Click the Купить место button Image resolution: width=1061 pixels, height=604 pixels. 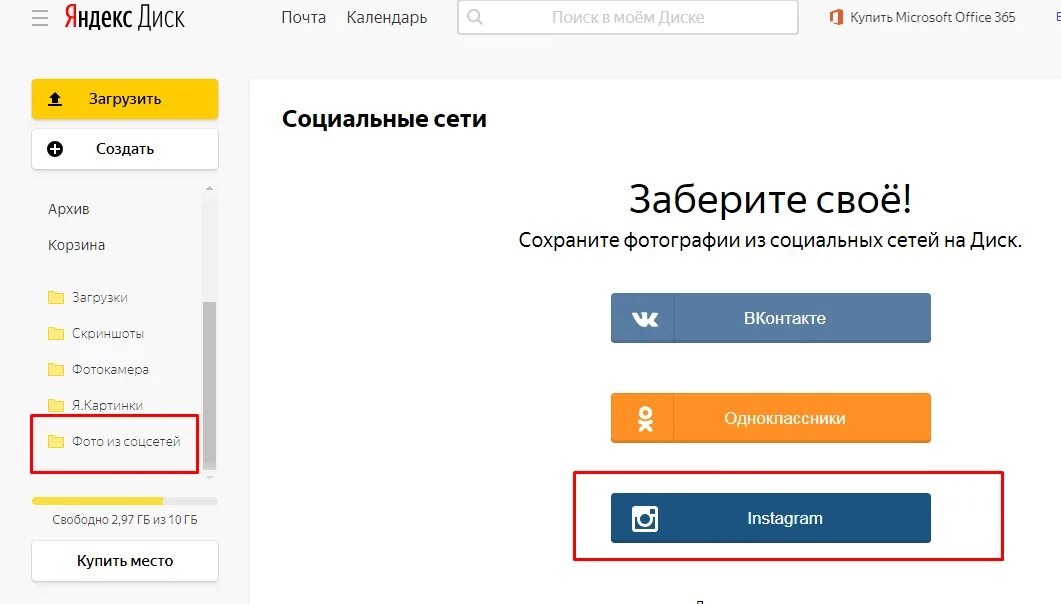125,561
